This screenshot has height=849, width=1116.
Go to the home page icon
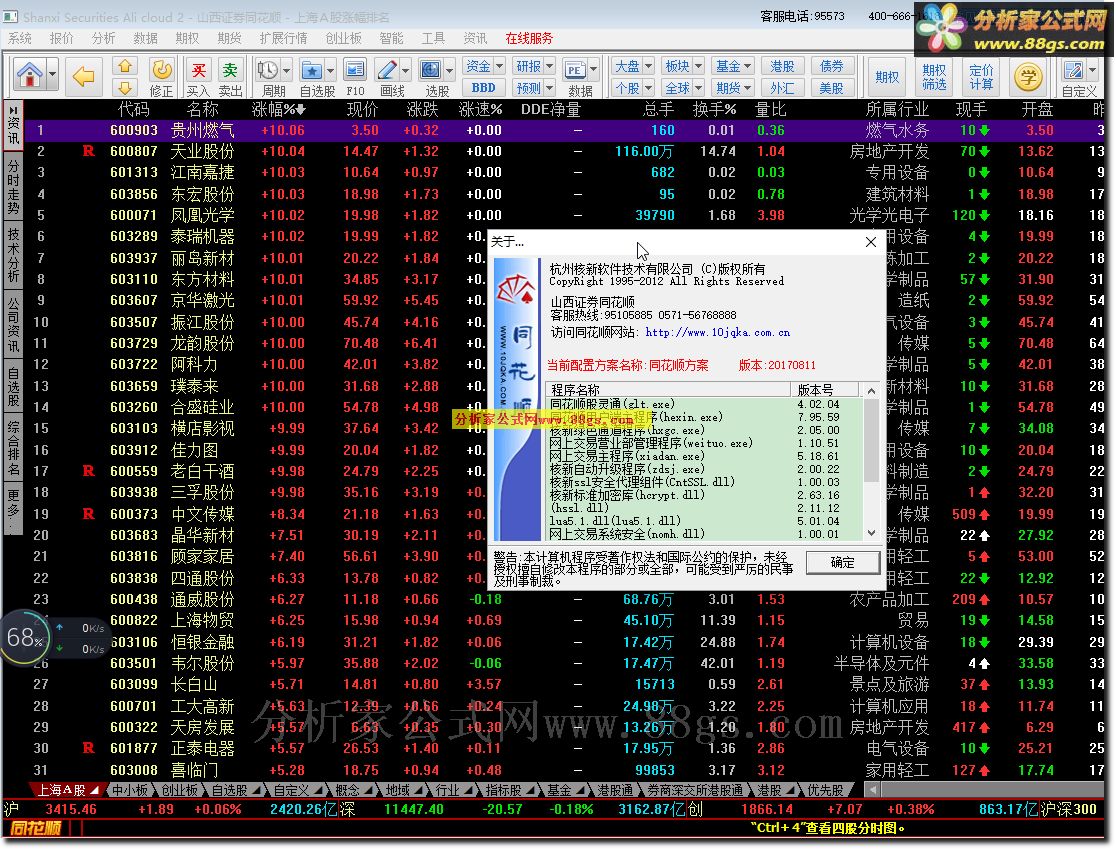click(30, 75)
